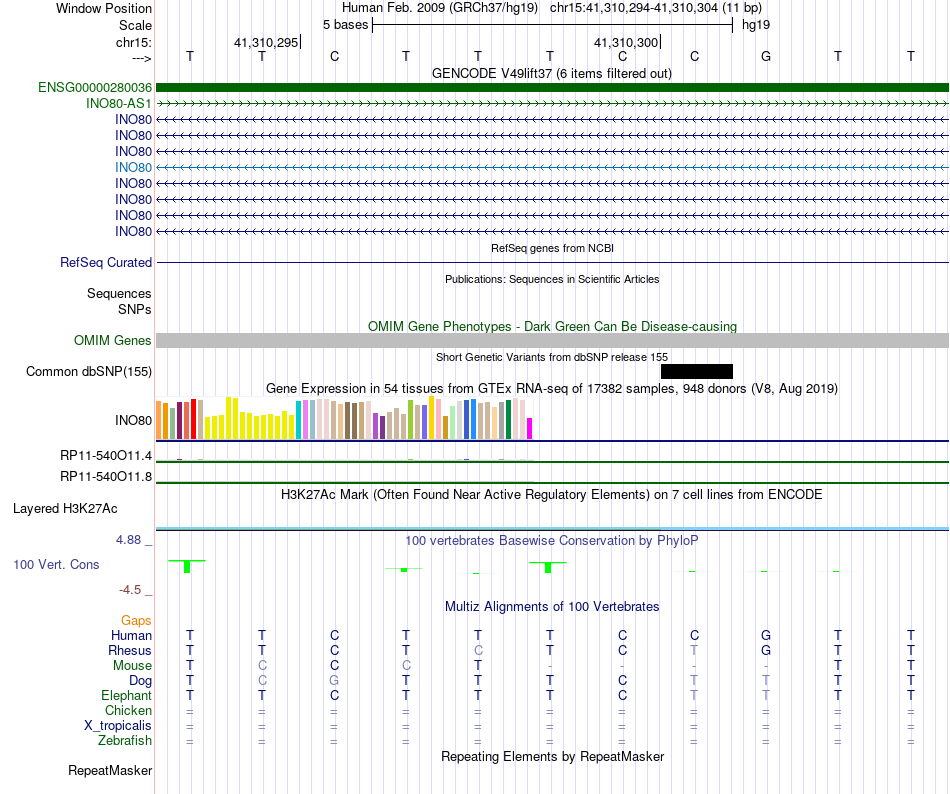Select the Human species row label
The height and width of the screenshot is (794, 950).
tap(131, 635)
